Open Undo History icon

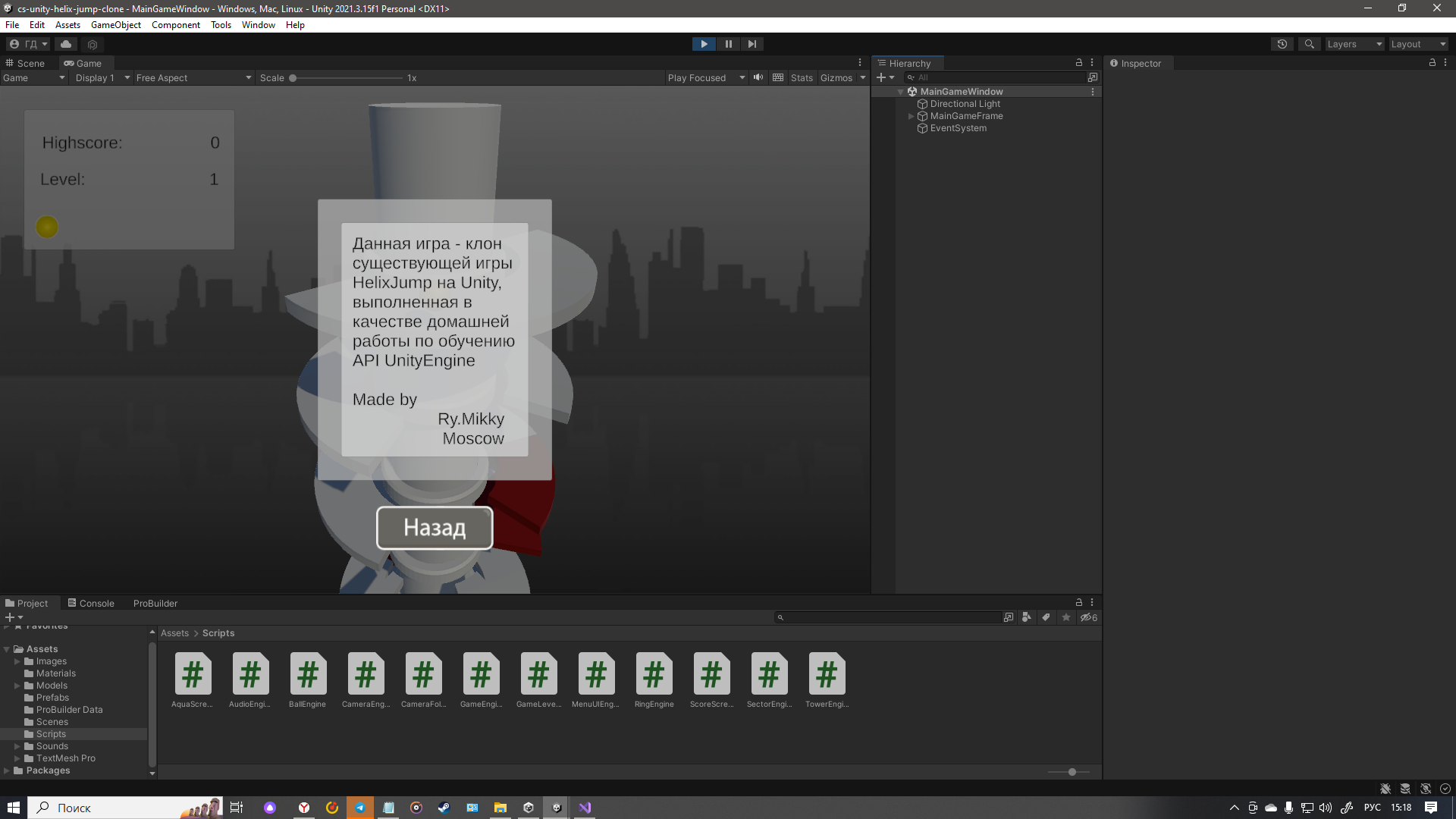pos(1282,44)
